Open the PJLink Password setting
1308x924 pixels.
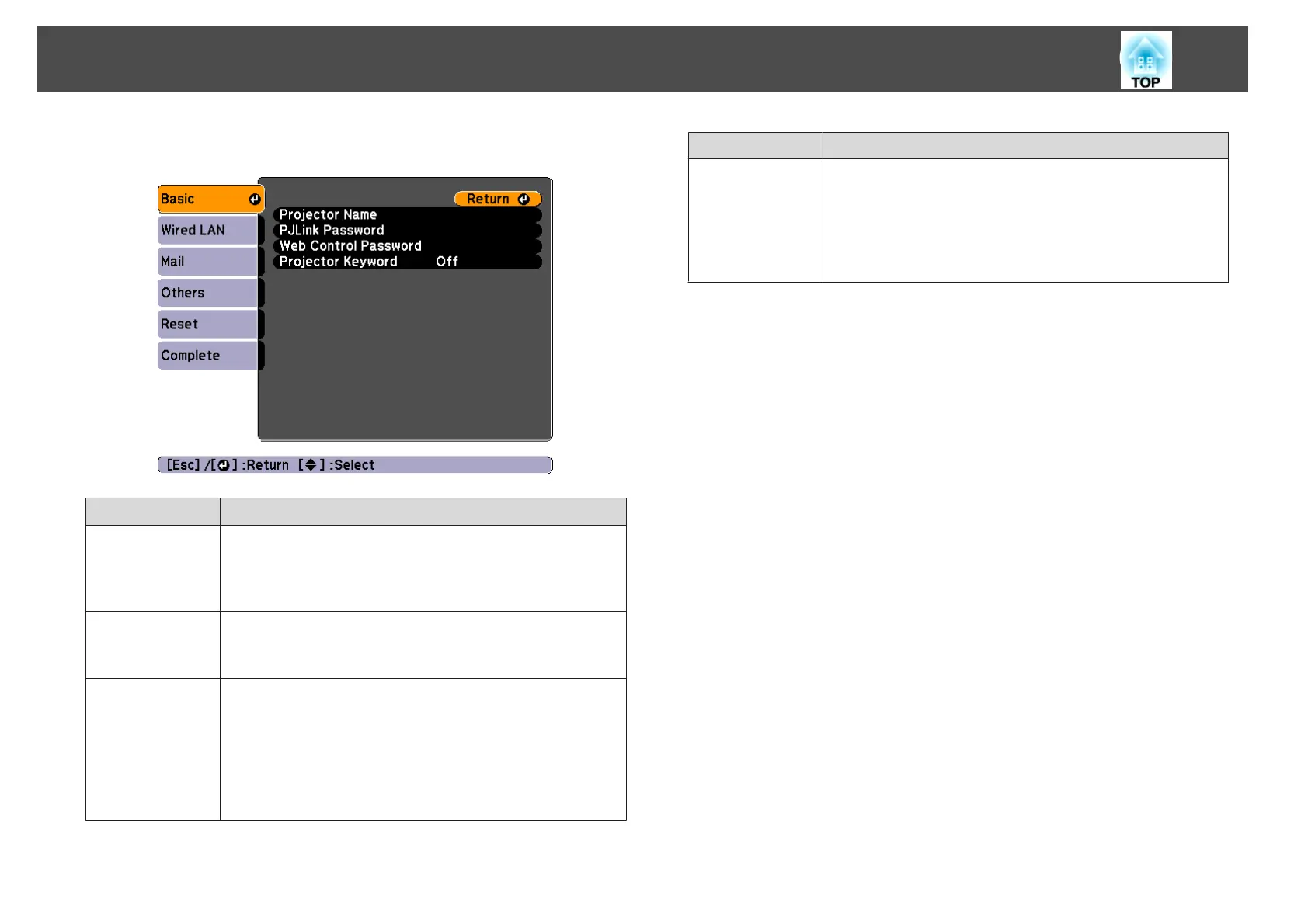pyautogui.click(x=408, y=230)
